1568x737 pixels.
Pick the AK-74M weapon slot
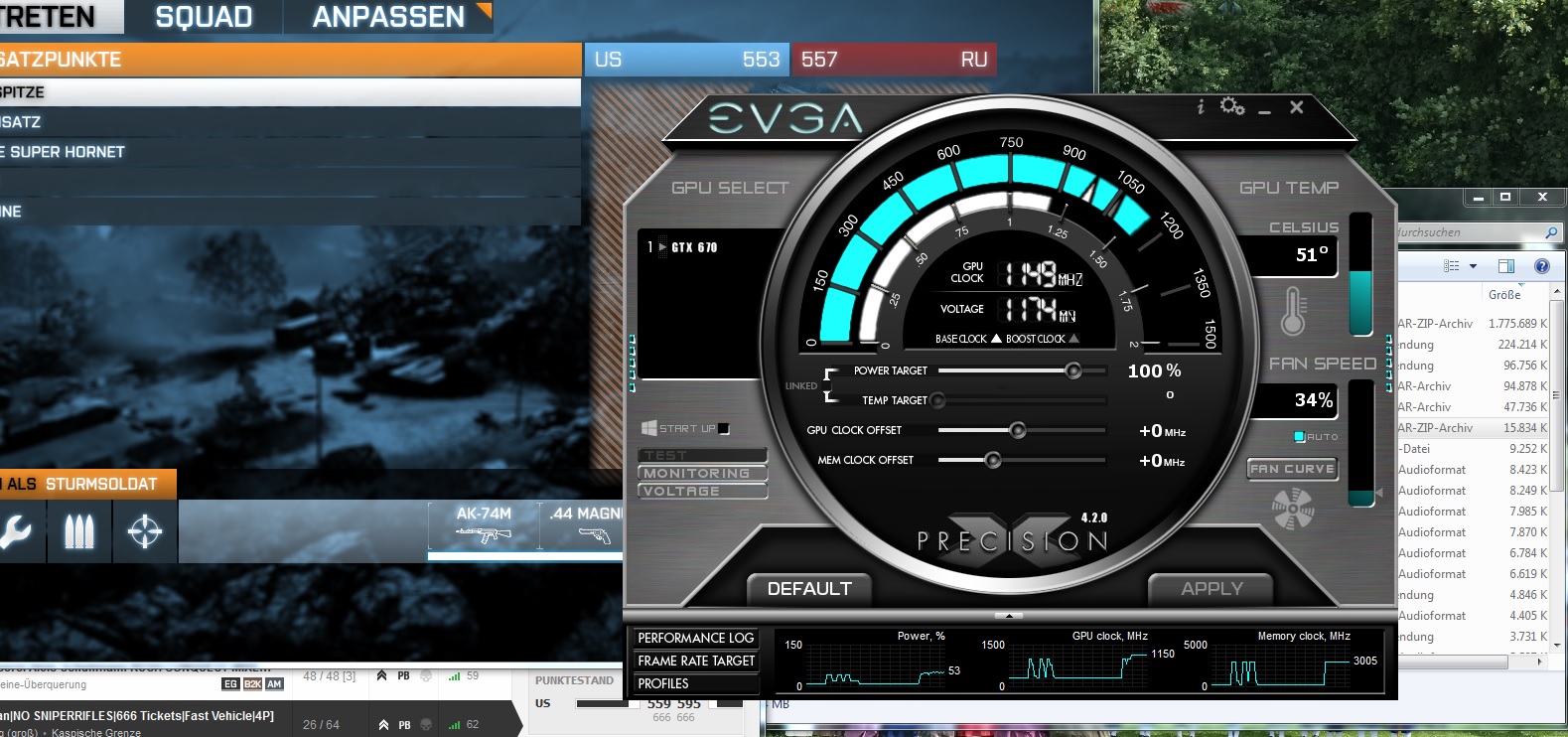click(x=484, y=525)
